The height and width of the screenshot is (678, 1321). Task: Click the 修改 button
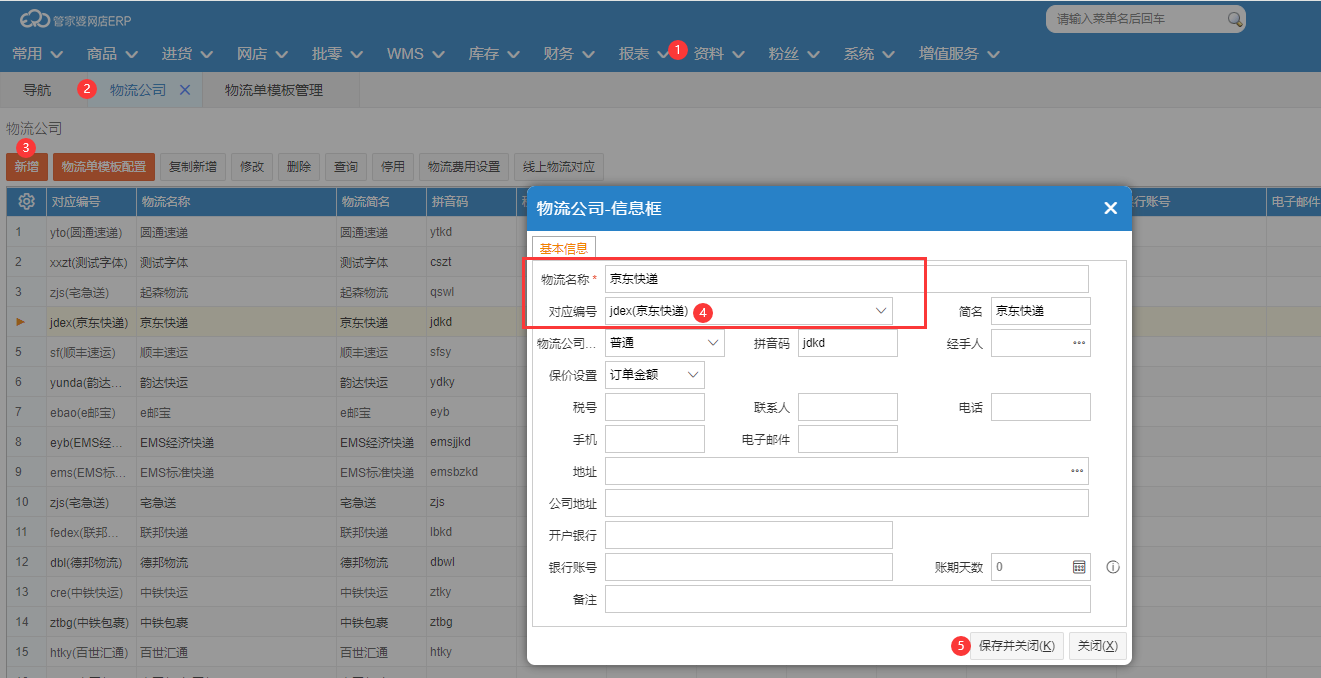[x=252, y=167]
